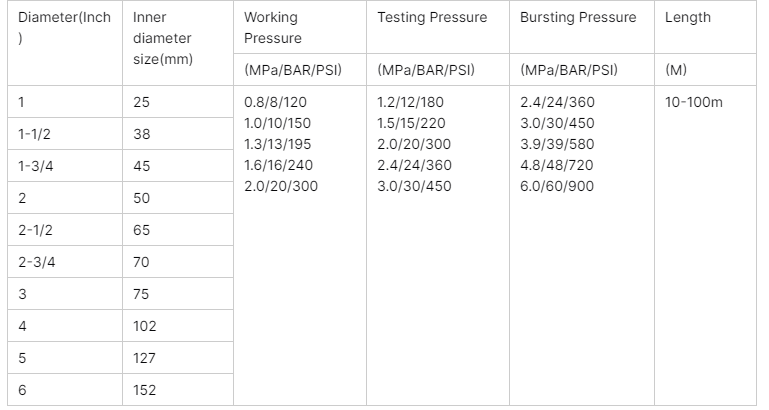Select the Inner diameter size(mm) header
769x410 pixels.
pyautogui.click(x=178, y=43)
